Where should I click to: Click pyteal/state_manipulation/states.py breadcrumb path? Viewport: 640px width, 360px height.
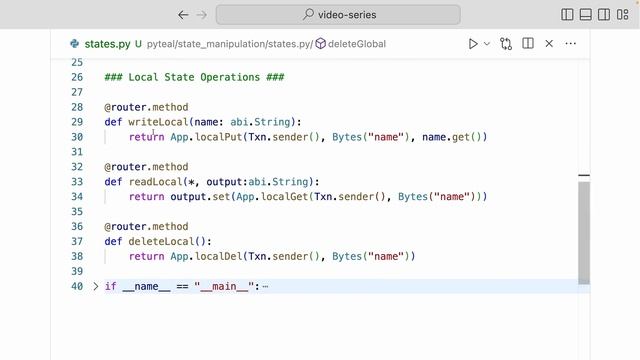click(x=229, y=44)
